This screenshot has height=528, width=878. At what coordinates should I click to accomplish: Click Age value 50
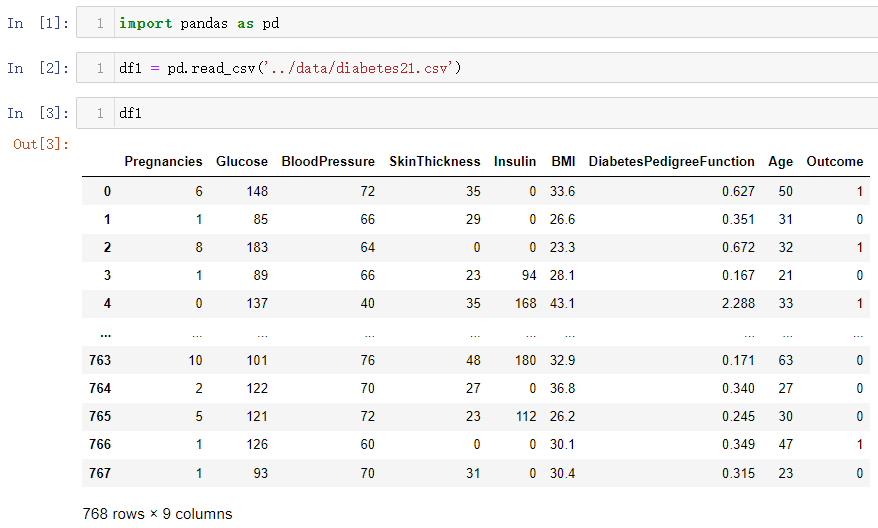[785, 191]
